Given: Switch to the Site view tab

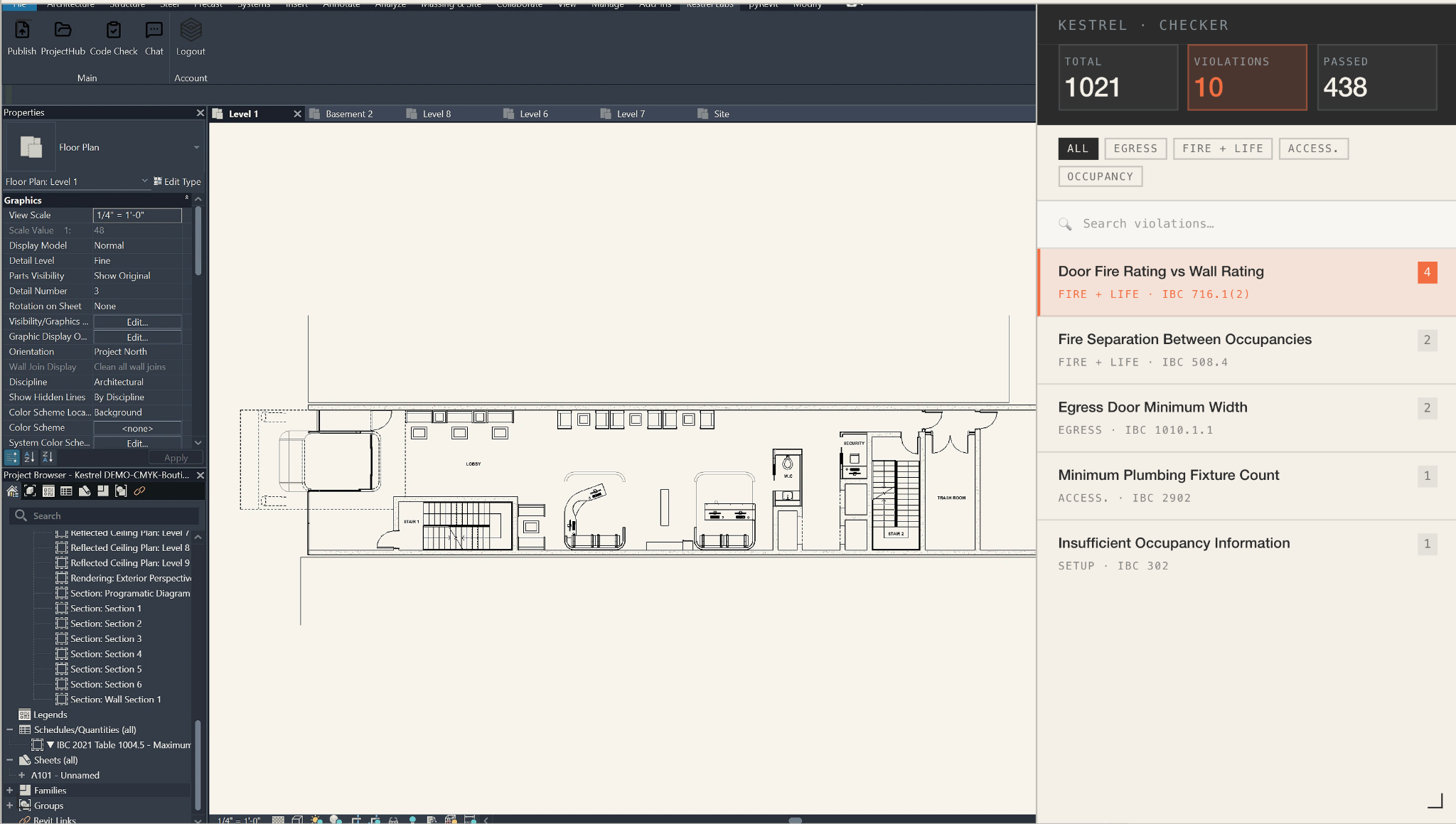Looking at the screenshot, I should pyautogui.click(x=722, y=114).
